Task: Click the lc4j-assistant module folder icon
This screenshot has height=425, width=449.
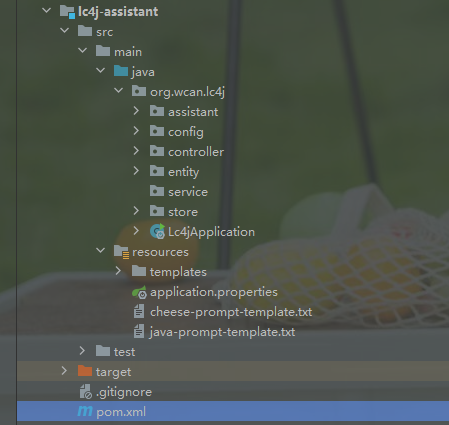Action: tap(67, 12)
